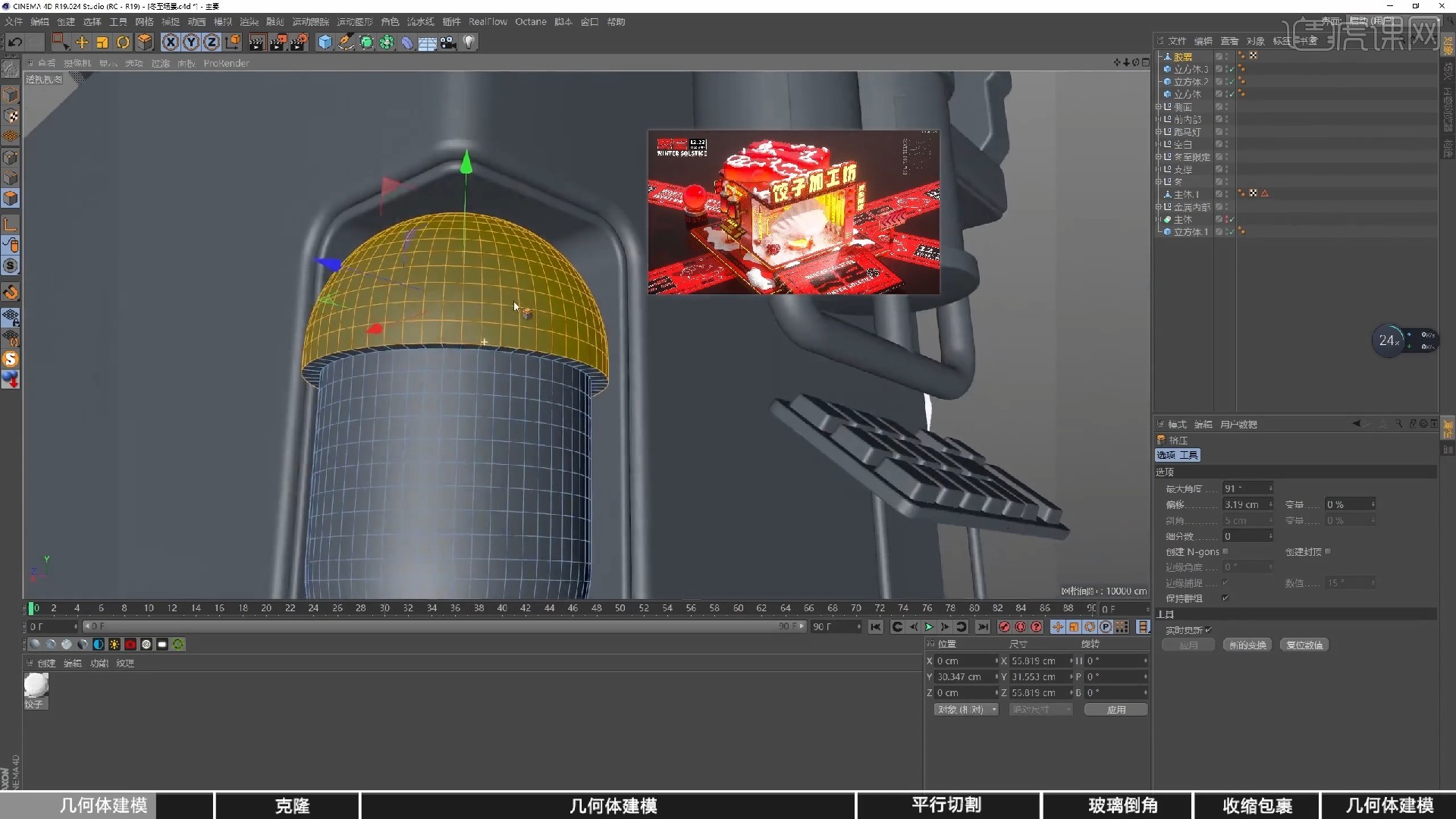Enable 创建 N-gons checkbox
Screen dimensions: 1456x819
tap(1225, 551)
